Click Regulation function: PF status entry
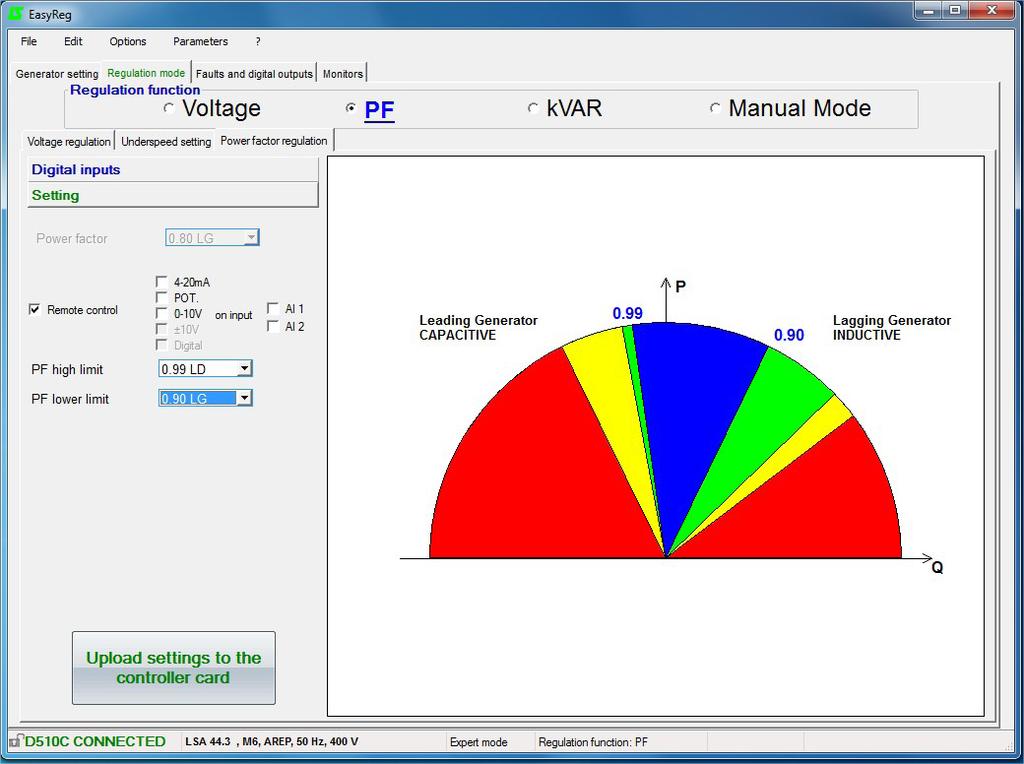 [593, 742]
